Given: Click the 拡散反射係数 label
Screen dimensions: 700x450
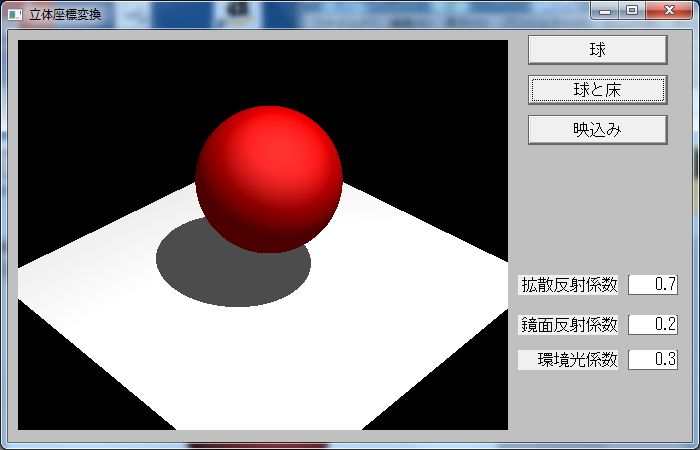Looking at the screenshot, I should (x=568, y=285).
